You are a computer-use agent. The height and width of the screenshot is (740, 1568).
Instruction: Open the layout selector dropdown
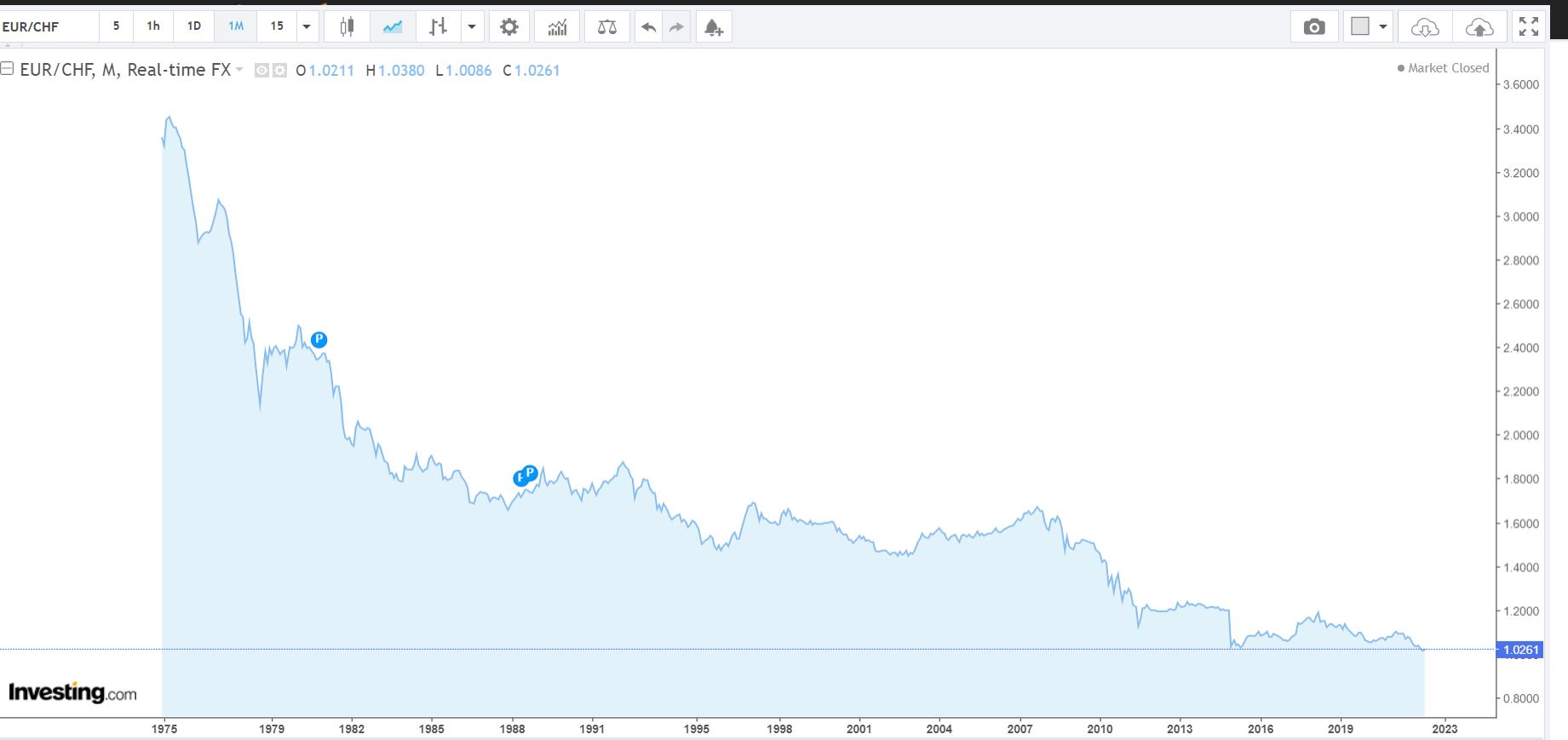pos(1369,27)
